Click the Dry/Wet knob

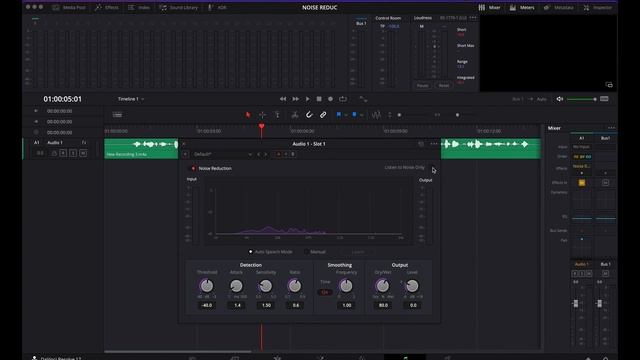pyautogui.click(x=382, y=286)
